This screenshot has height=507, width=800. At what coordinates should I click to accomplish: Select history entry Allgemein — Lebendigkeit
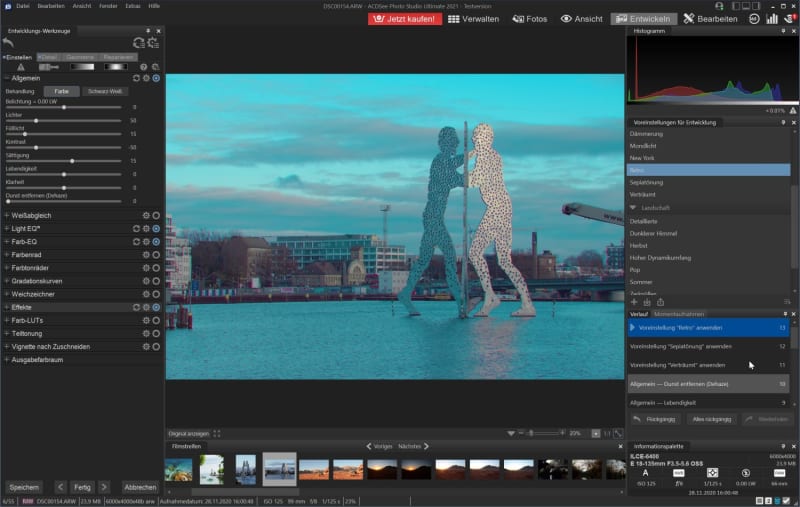pos(708,403)
